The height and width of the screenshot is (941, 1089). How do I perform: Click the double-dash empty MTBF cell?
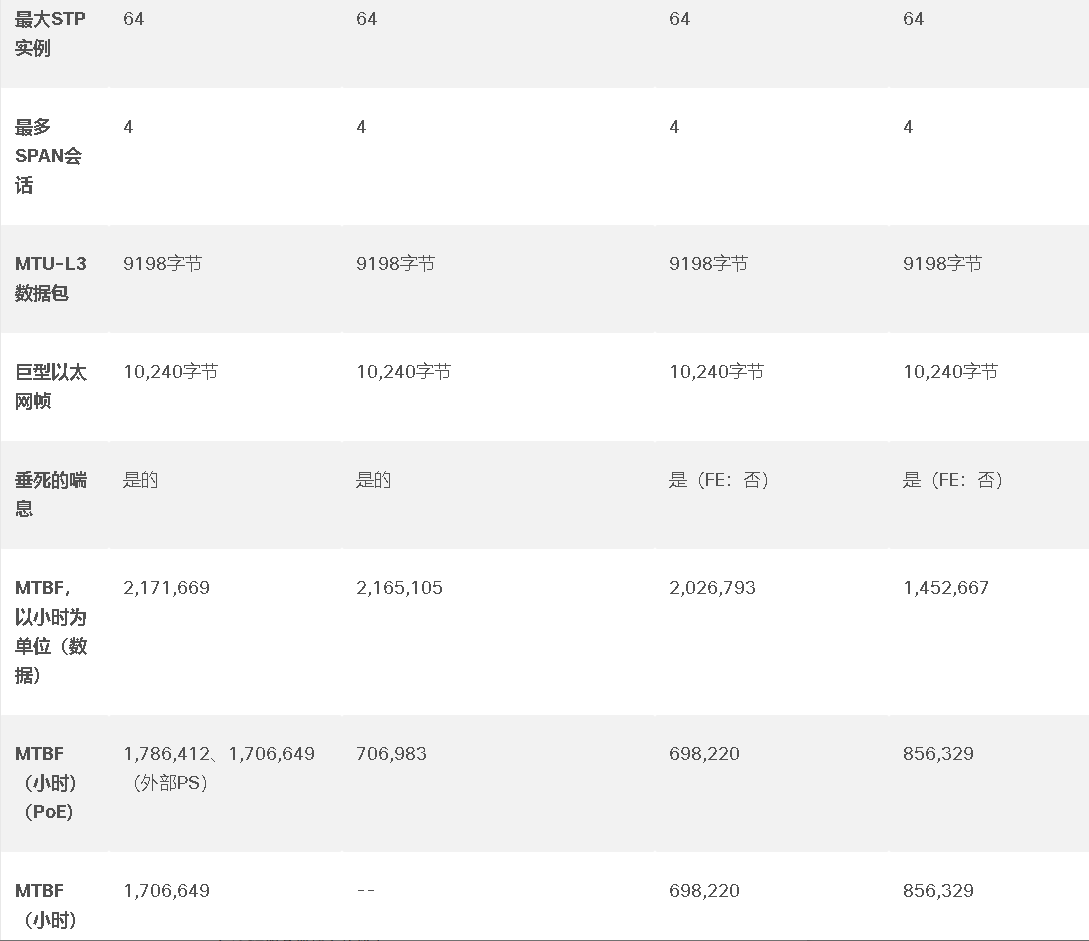point(365,890)
